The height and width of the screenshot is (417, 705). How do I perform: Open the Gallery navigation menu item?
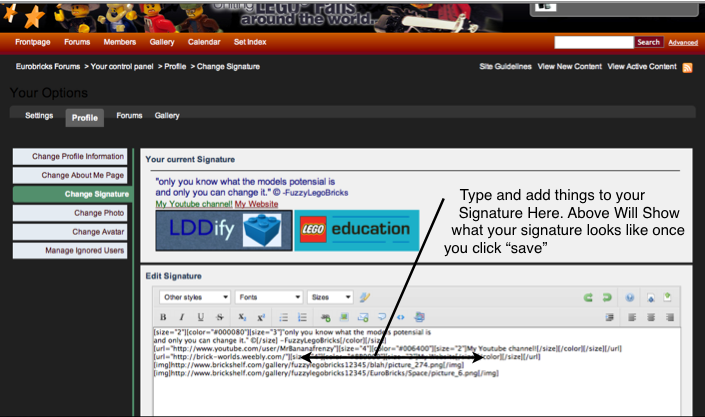coord(162,42)
